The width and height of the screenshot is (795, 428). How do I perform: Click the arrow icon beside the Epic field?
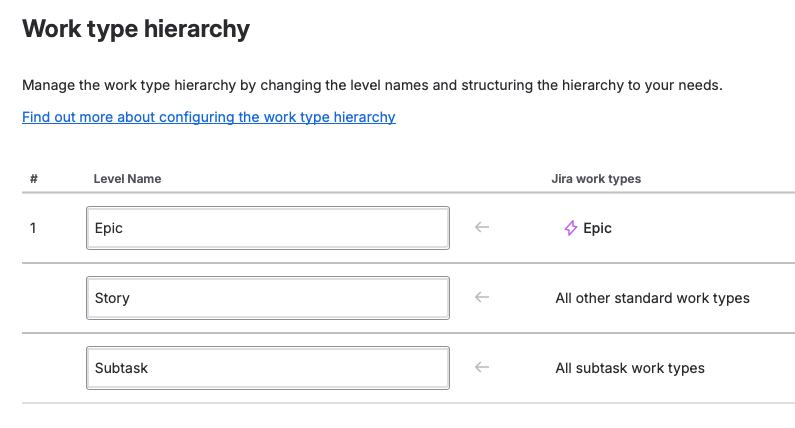(x=482, y=228)
